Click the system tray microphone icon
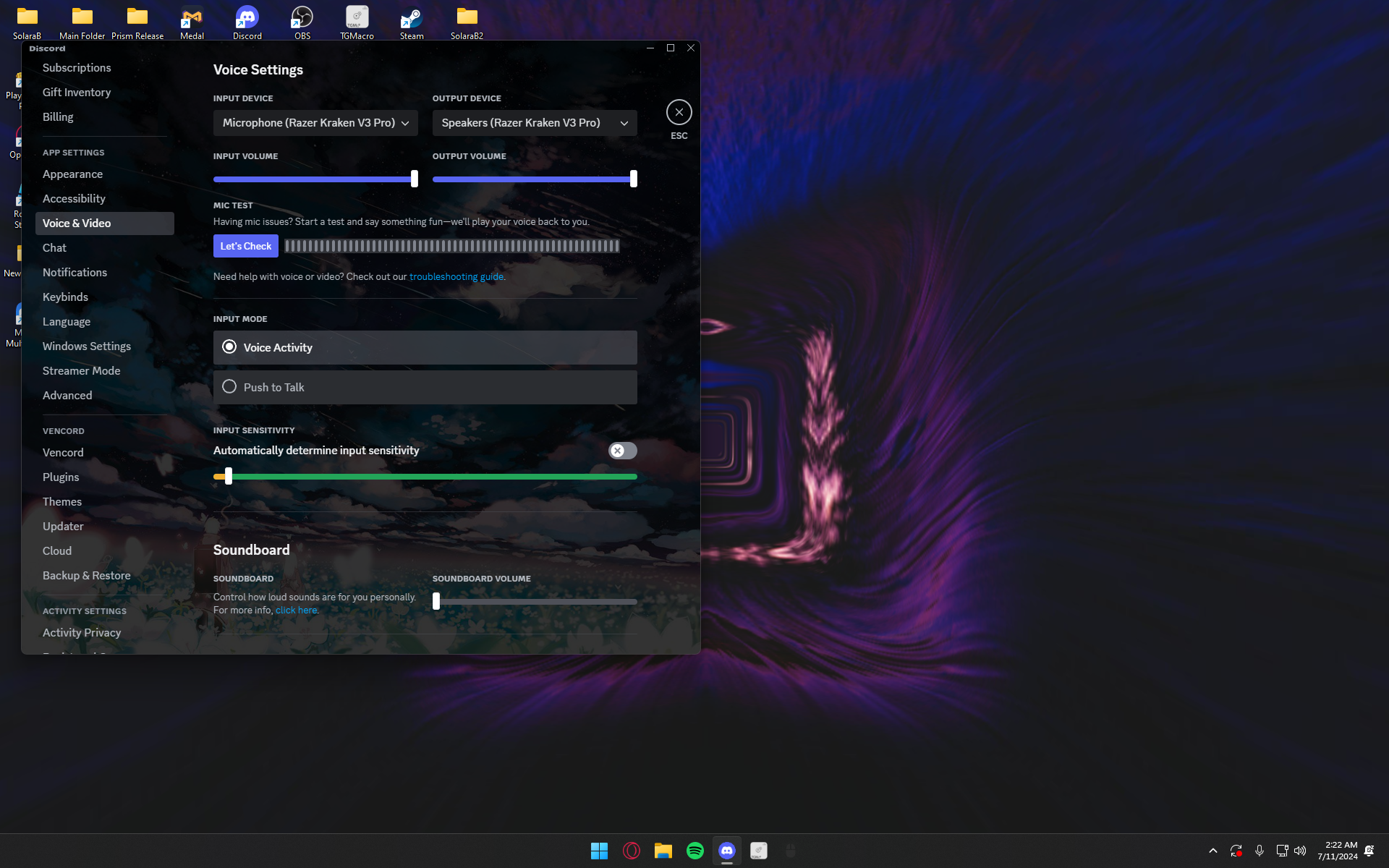The width and height of the screenshot is (1389, 868). pyautogui.click(x=1260, y=851)
